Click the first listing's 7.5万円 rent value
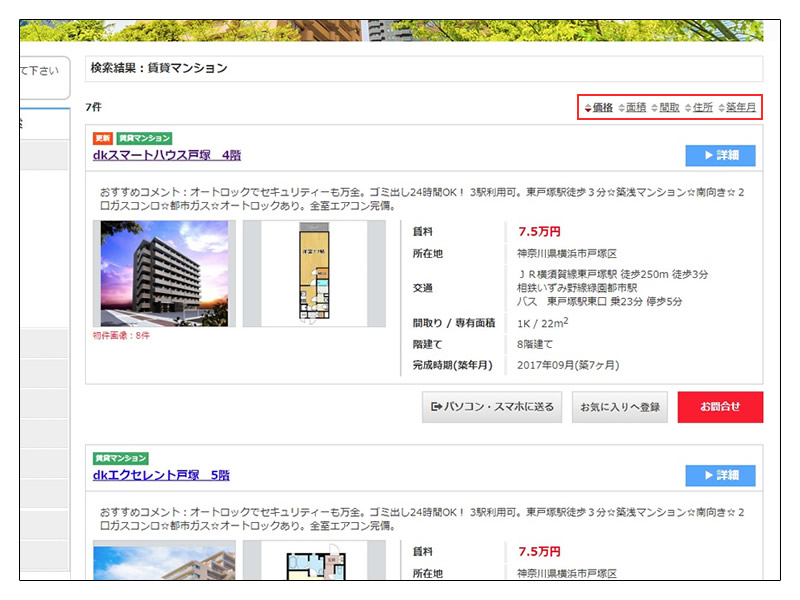Screen dimensions: 800x600 point(539,232)
